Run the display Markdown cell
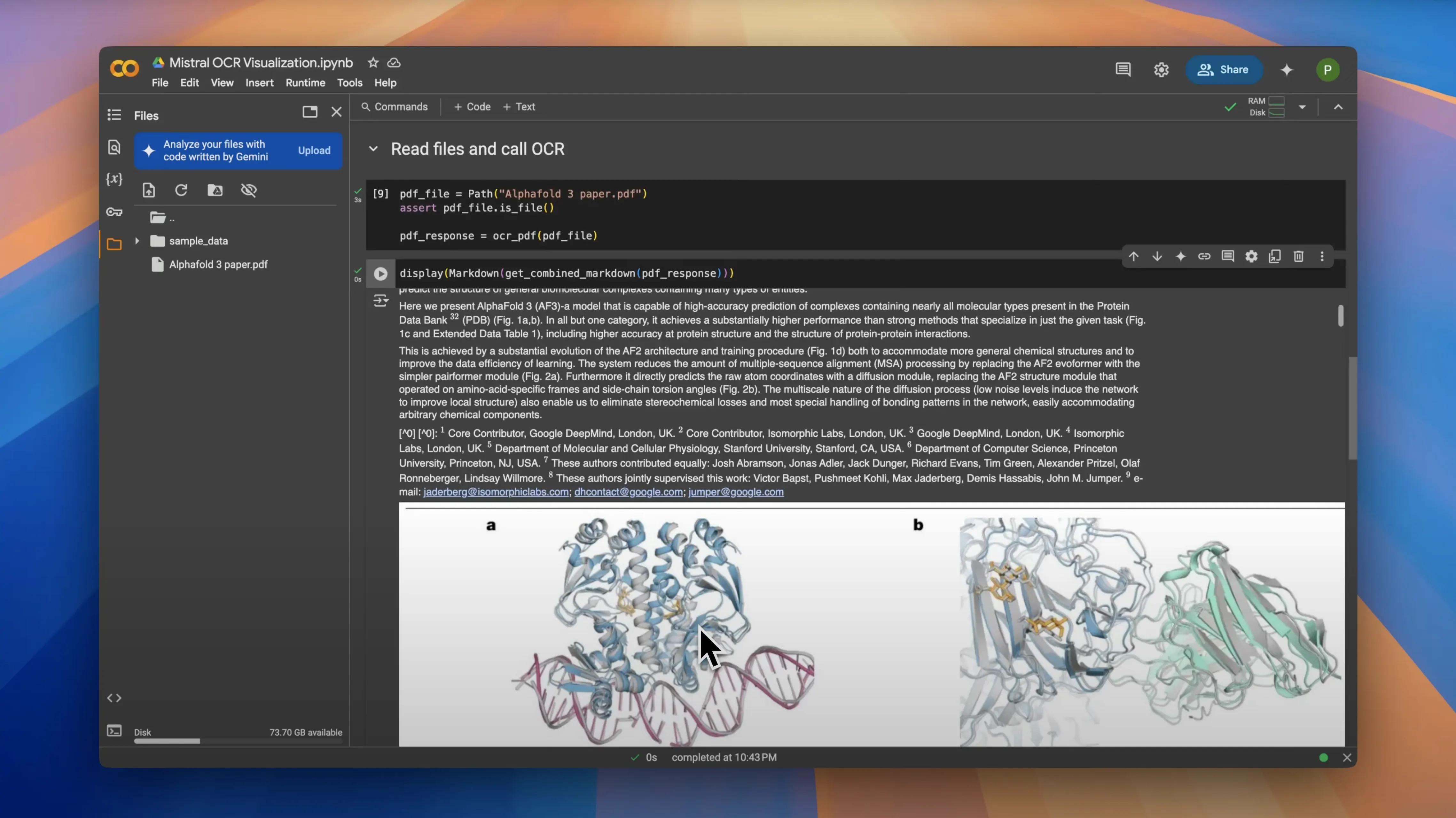Viewport: 1456px width, 818px height. (x=380, y=274)
